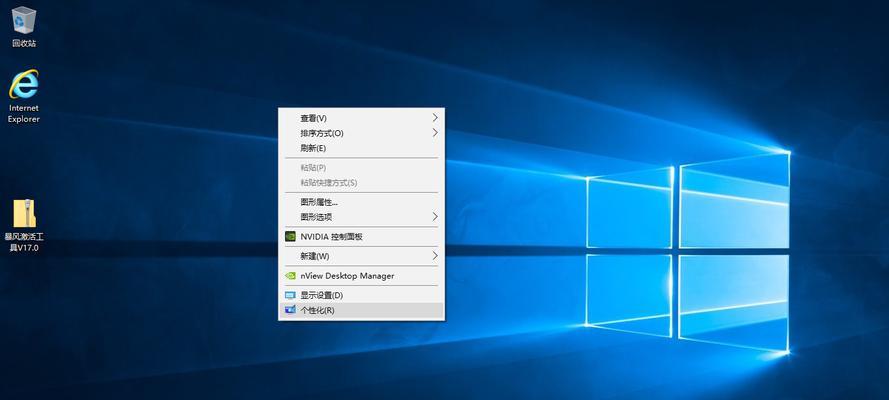Open 显示设置(D) menu entry
889x400 pixels.
(361, 295)
